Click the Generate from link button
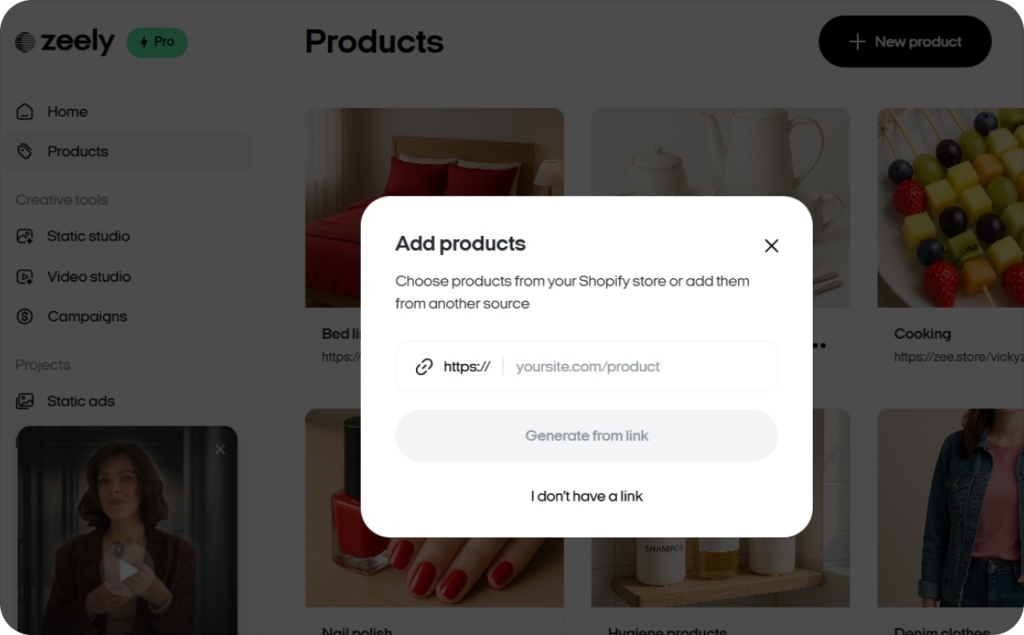The height and width of the screenshot is (635, 1024). pos(586,435)
